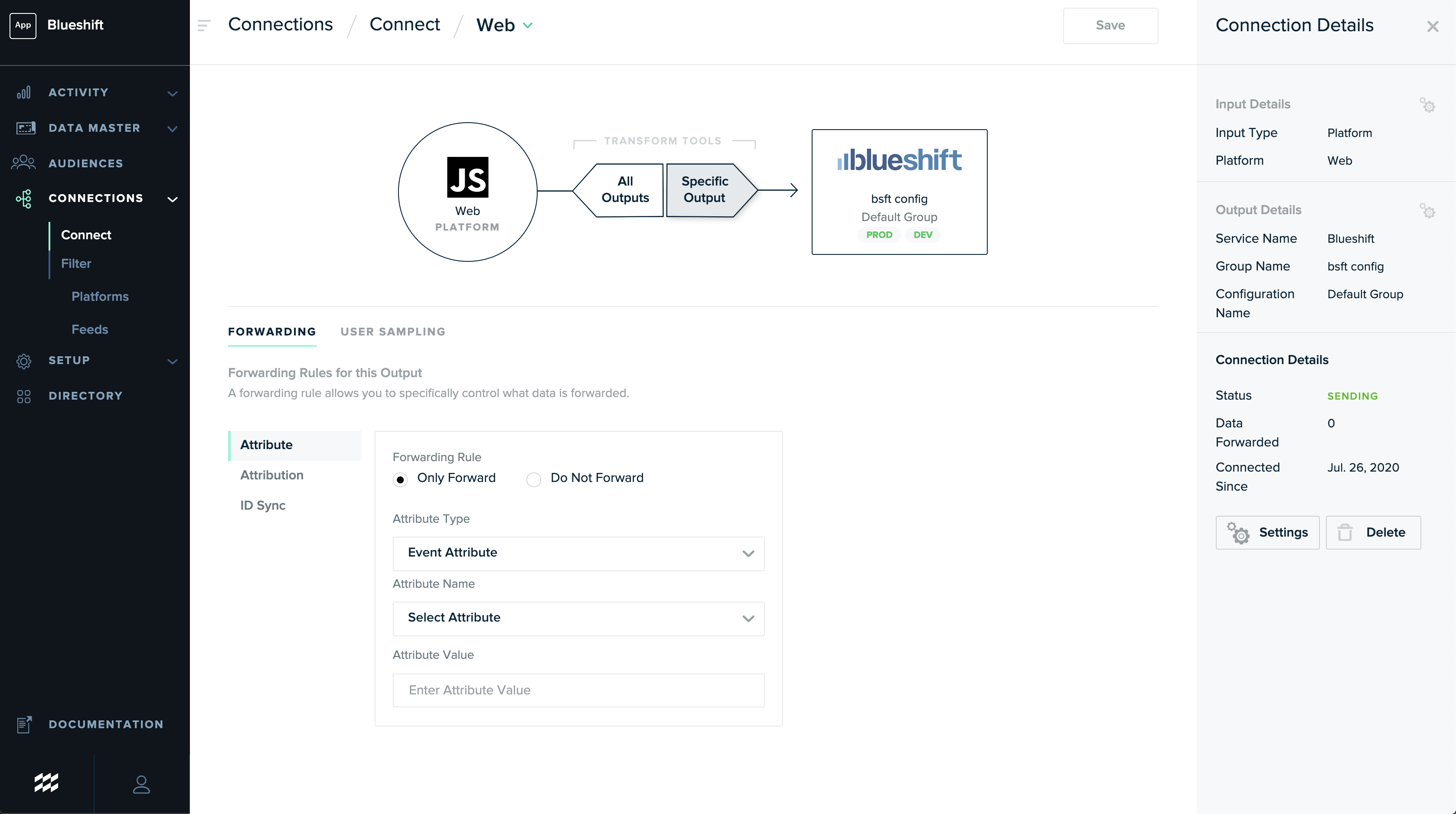
Task: Switch to the User Sampling tab
Action: click(x=393, y=332)
